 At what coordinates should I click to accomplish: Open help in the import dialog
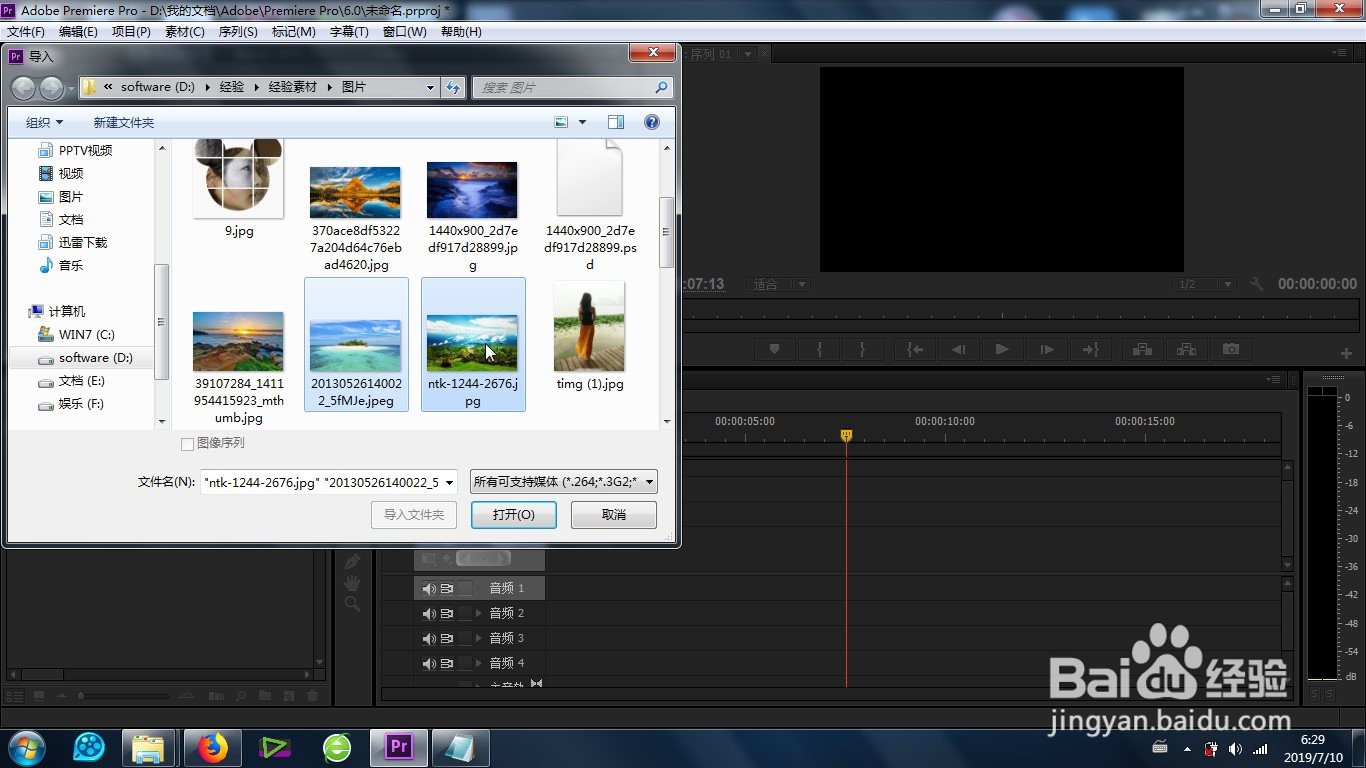tap(652, 122)
